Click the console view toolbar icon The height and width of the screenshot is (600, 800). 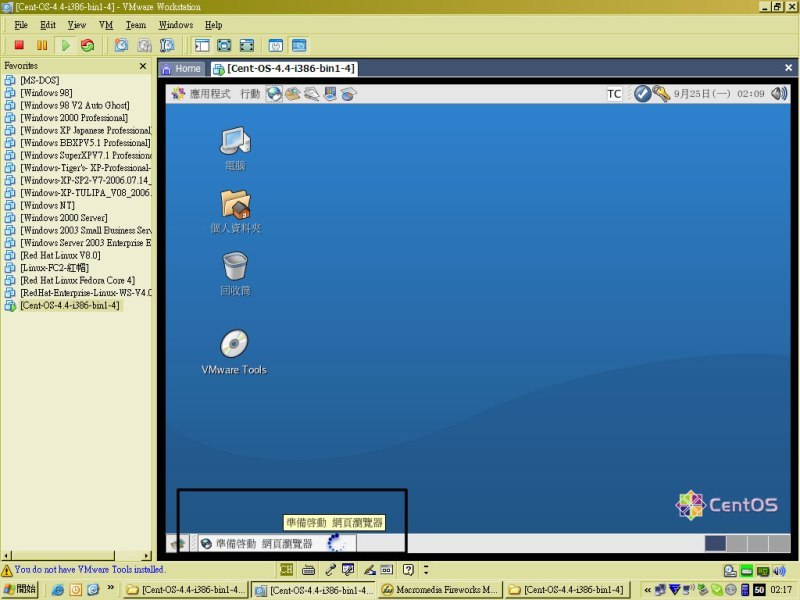[x=299, y=45]
